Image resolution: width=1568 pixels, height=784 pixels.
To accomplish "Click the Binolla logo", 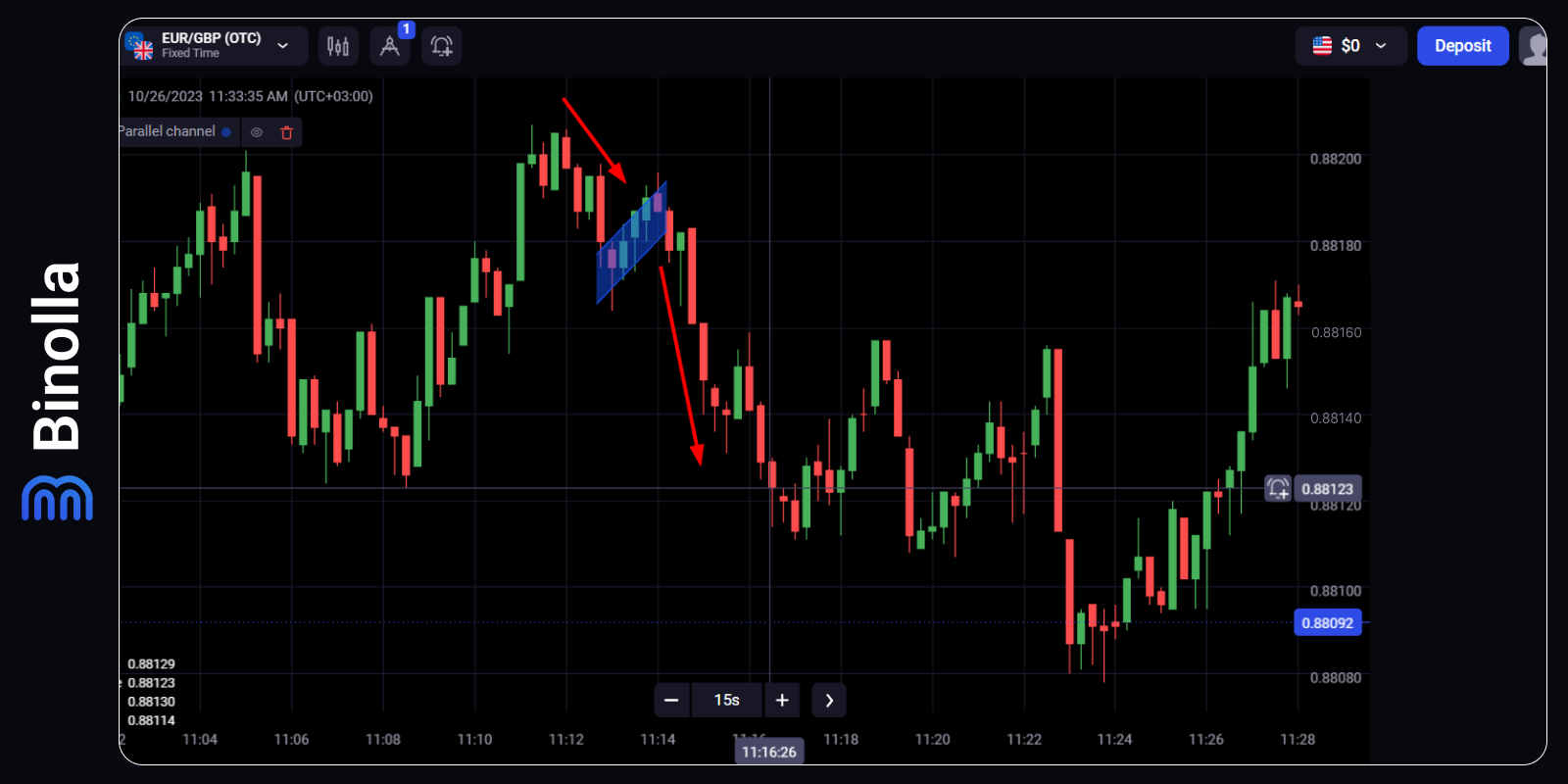I will [57, 392].
